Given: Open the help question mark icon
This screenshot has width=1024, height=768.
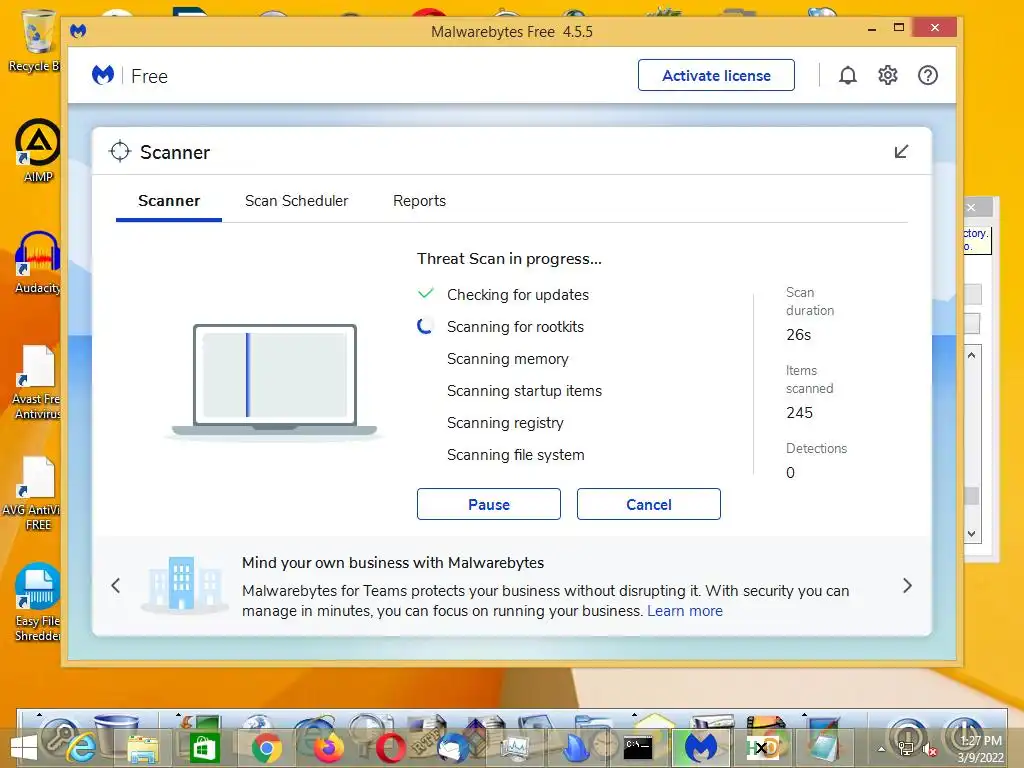Looking at the screenshot, I should coord(927,76).
